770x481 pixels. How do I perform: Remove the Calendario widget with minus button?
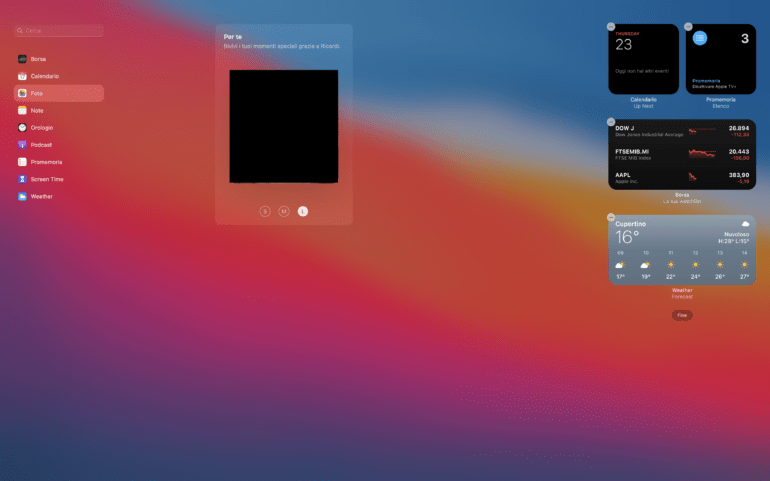[x=611, y=27]
